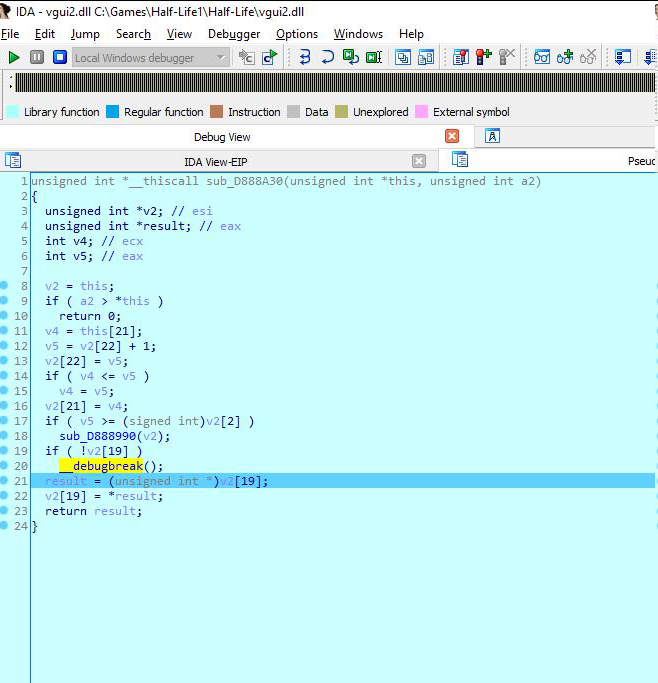Click the 'esi' register comment on line 3
Image resolution: width=658 pixels, height=683 pixels.
[202, 211]
